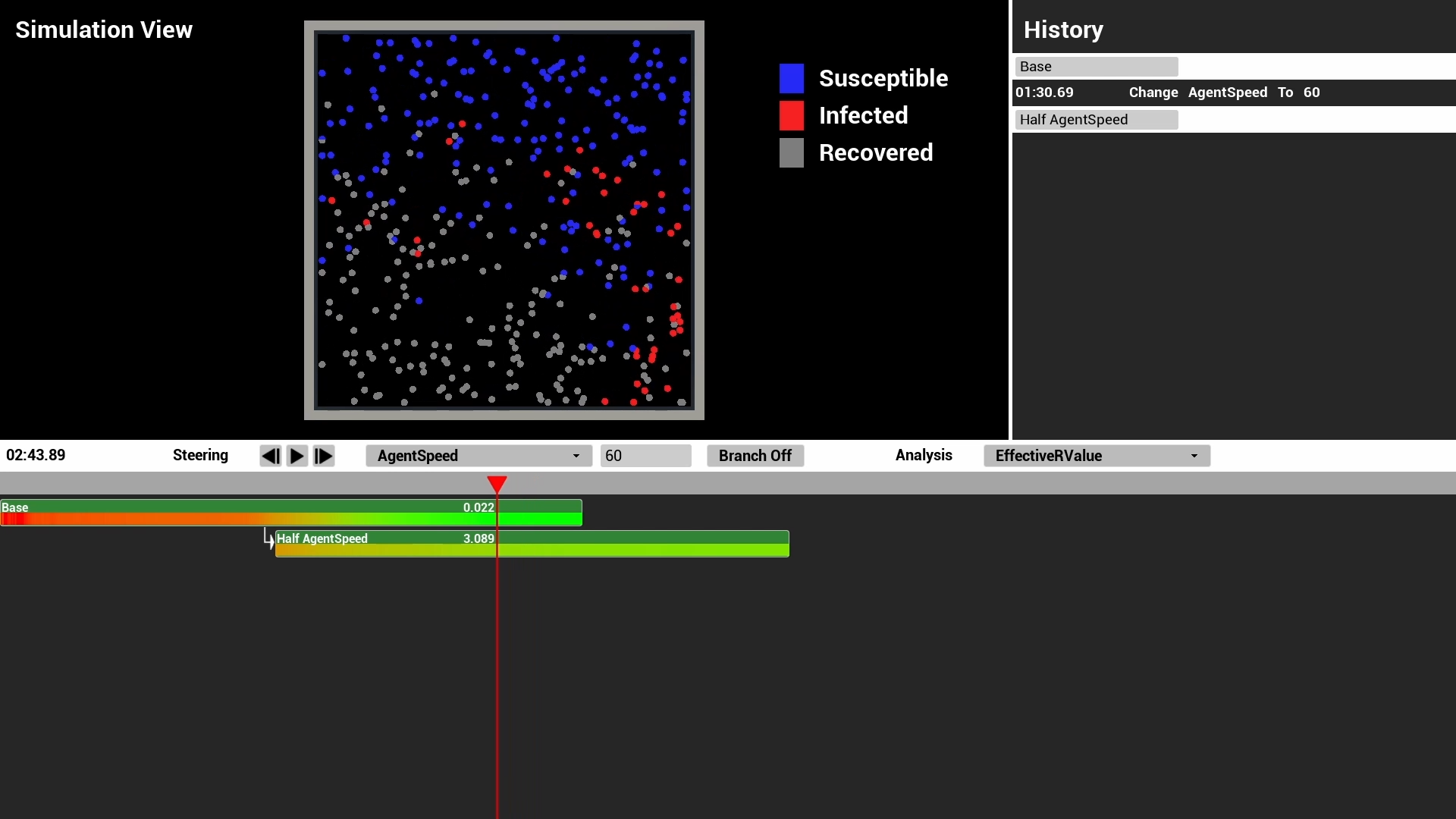Select the Base entry in History
The image size is (1456, 819).
coord(1096,67)
